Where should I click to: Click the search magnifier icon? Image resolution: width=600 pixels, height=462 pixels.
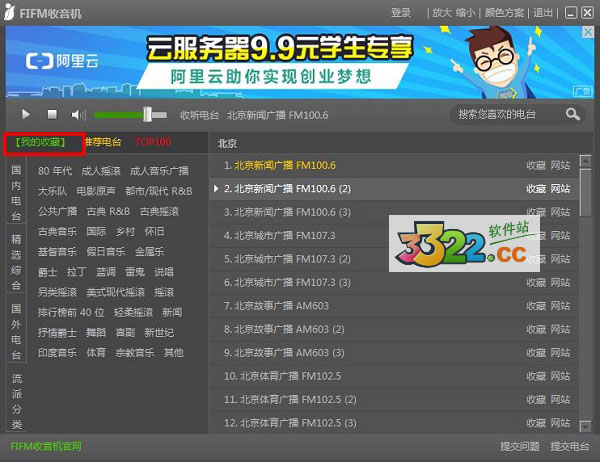573,114
